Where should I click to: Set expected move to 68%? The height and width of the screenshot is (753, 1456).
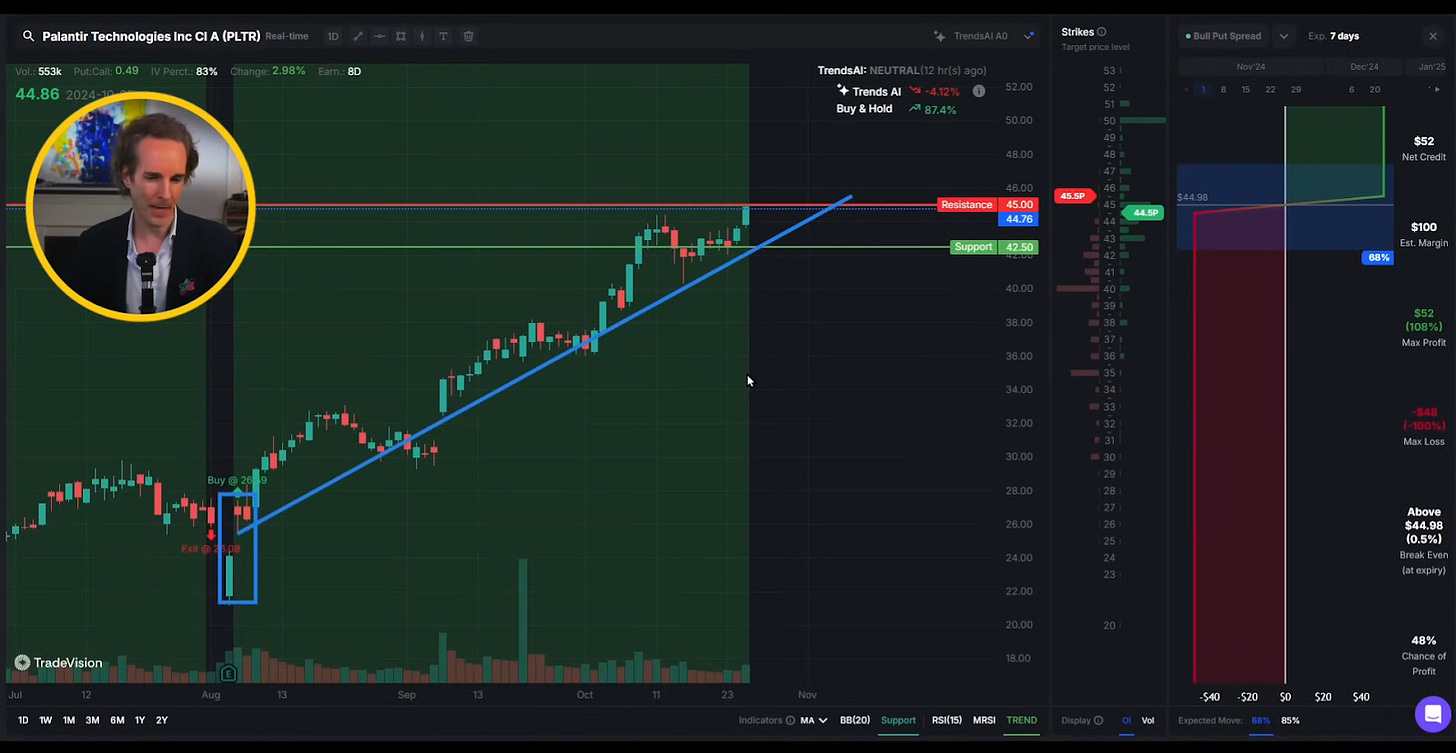1260,720
